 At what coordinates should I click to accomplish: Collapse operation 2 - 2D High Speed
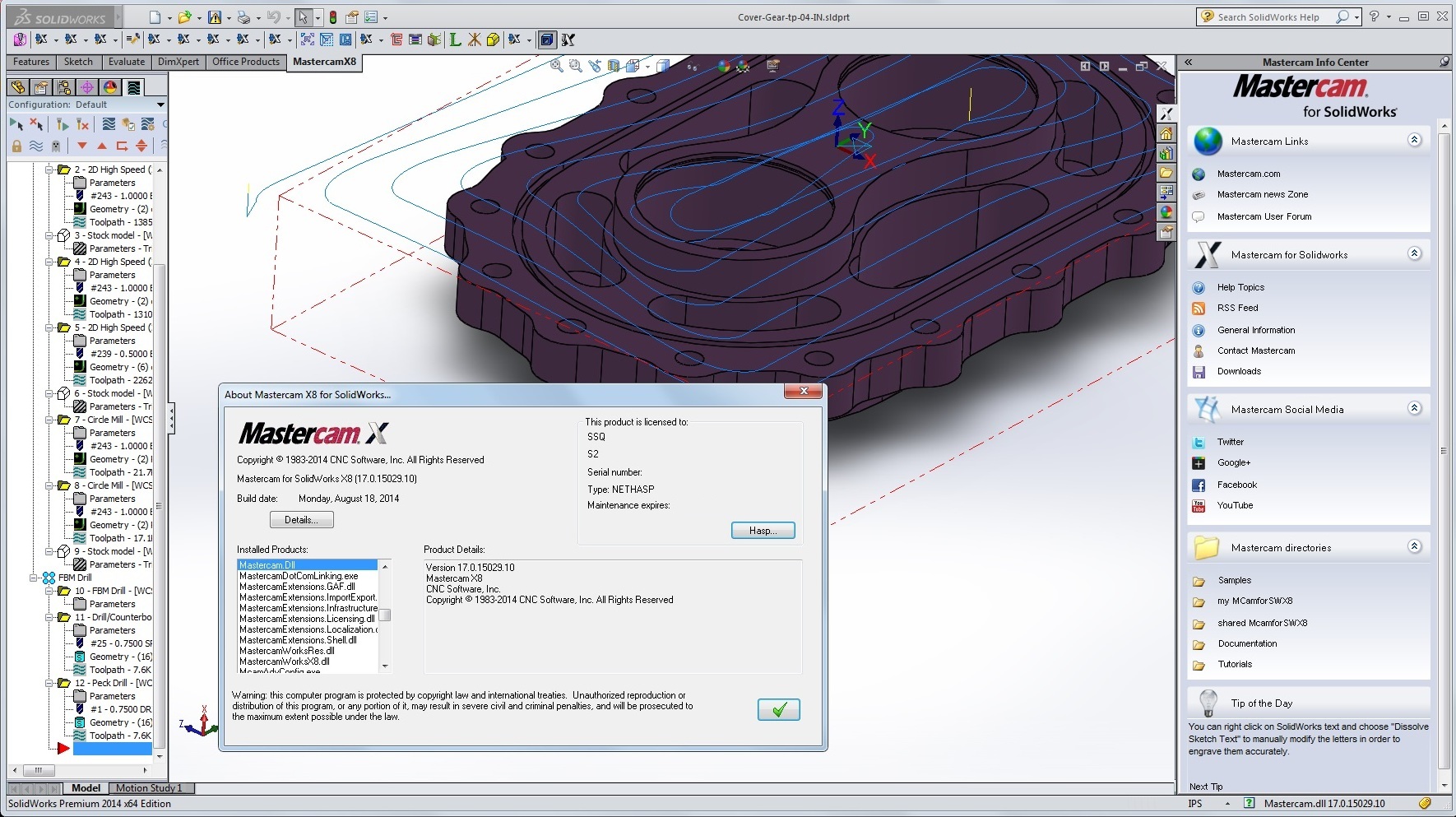pyautogui.click(x=49, y=169)
